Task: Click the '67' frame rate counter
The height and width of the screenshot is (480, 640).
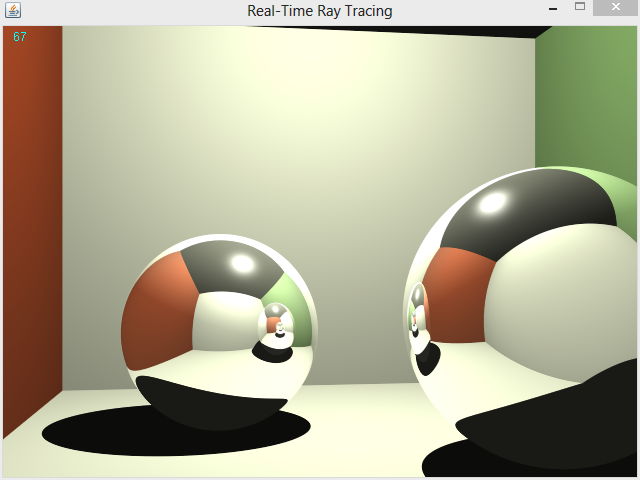Action: pyautogui.click(x=20, y=37)
